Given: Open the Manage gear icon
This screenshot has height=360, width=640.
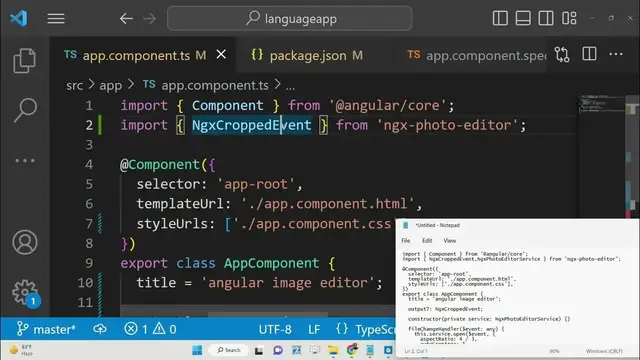Looking at the screenshot, I should click(x=25, y=292).
